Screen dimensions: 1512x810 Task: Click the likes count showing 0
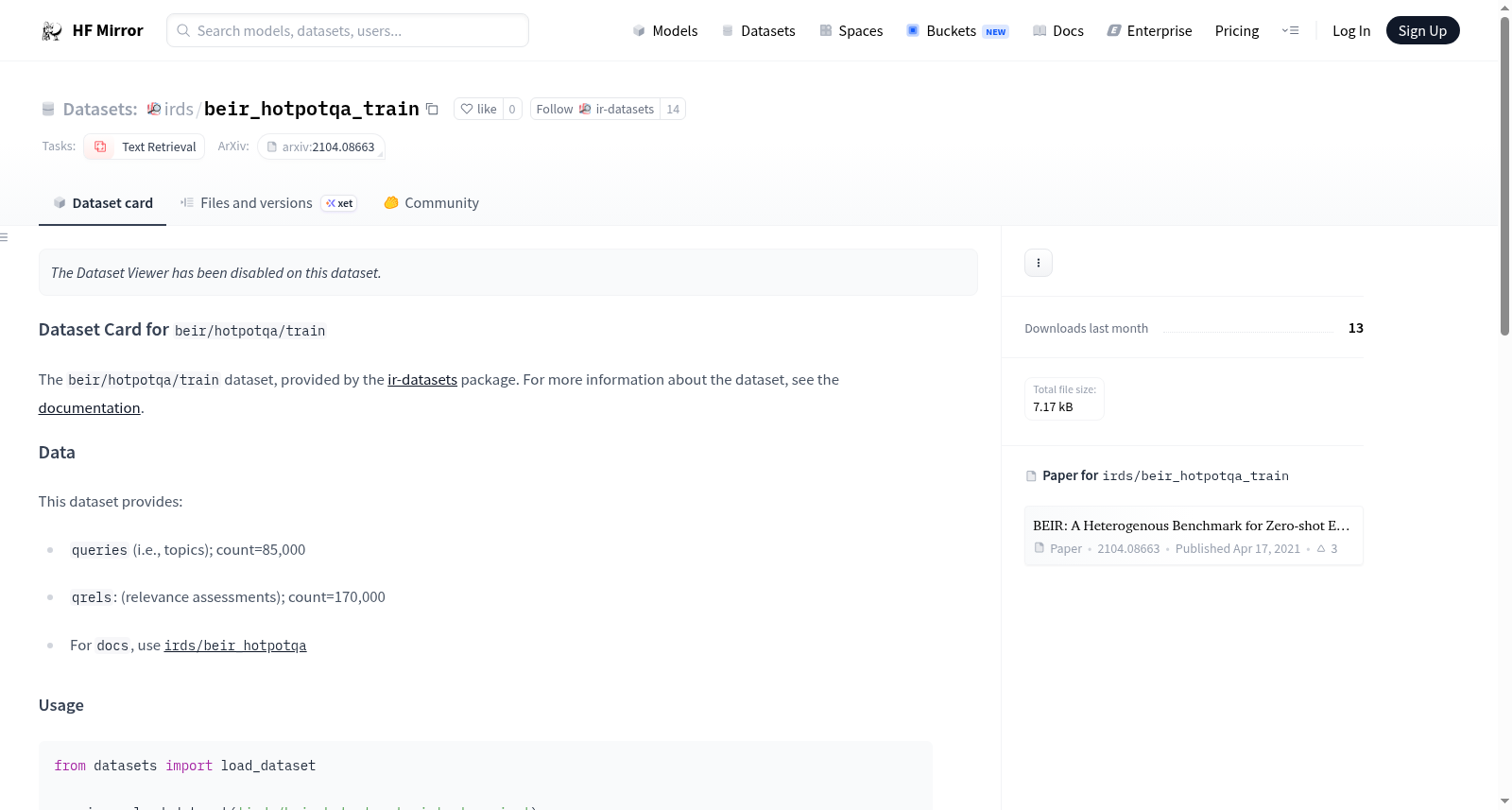pos(512,109)
